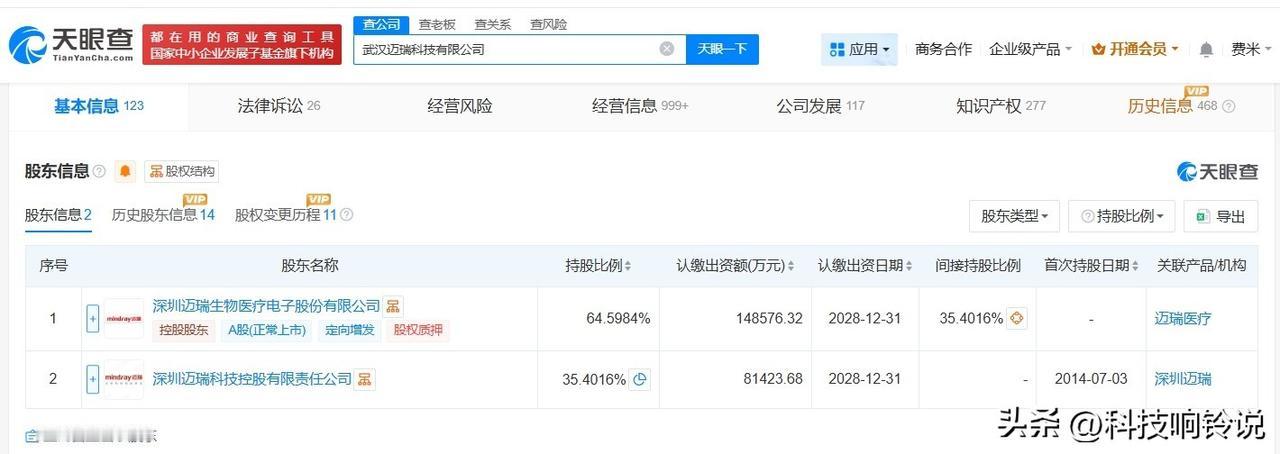This screenshot has width=1280, height=454.
Task: Click A股(正常上市) tag
Action: click(x=266, y=331)
